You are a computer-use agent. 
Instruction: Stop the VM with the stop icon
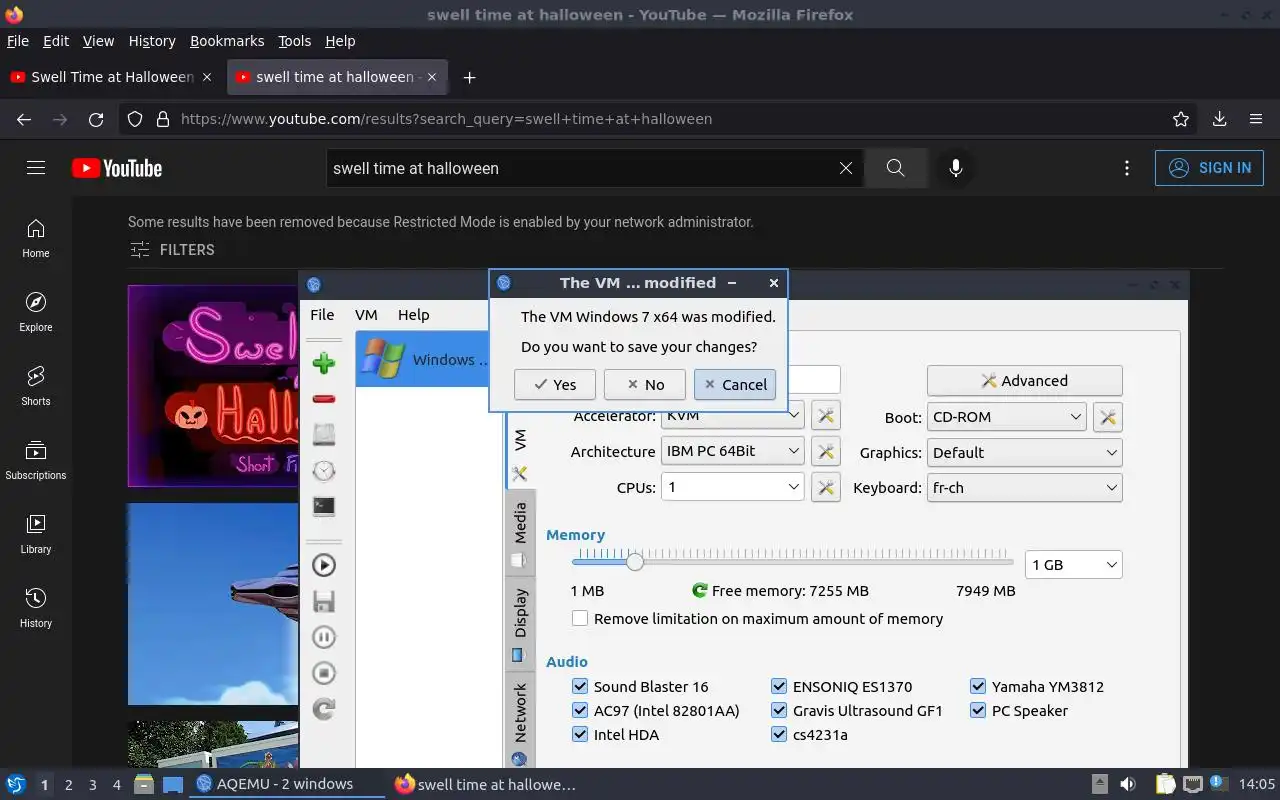(x=323, y=673)
